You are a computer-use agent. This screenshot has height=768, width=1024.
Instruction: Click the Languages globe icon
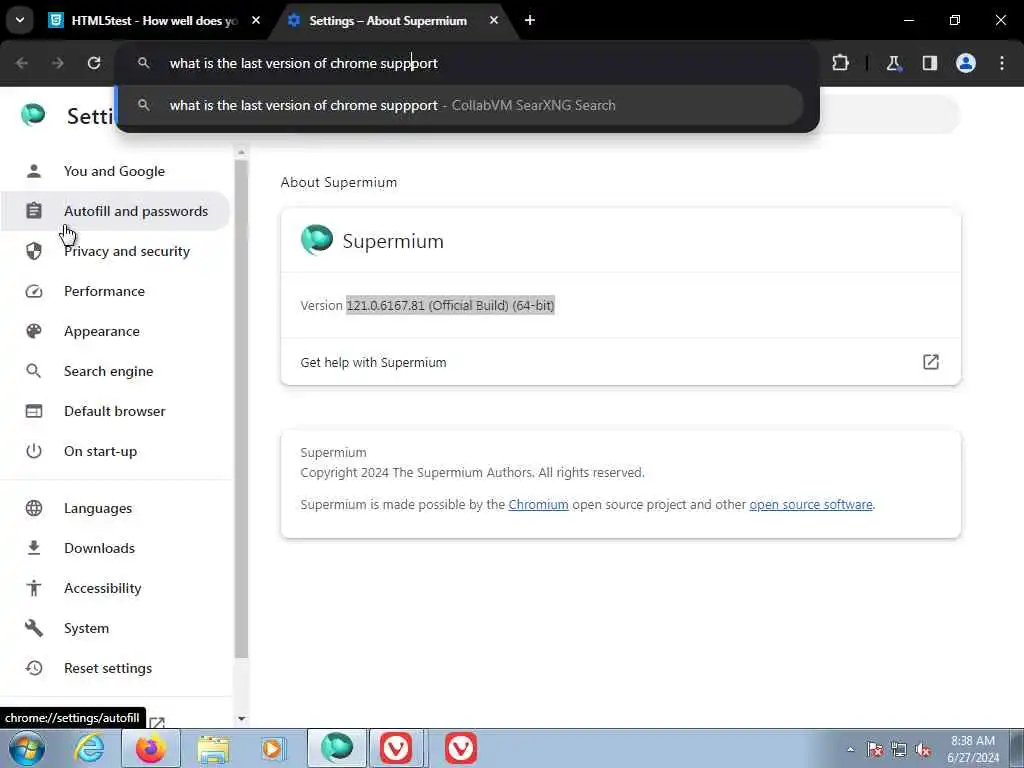click(x=34, y=508)
